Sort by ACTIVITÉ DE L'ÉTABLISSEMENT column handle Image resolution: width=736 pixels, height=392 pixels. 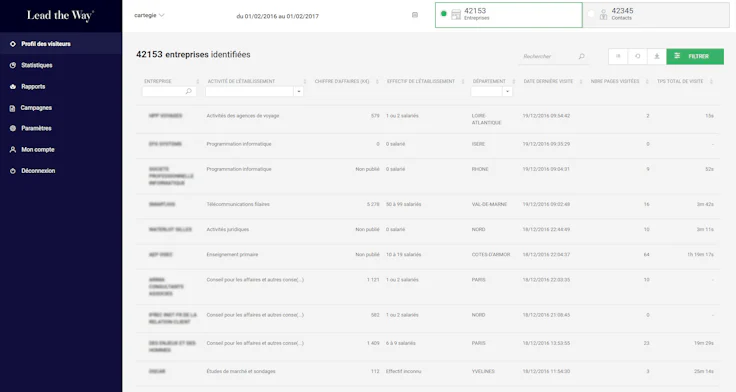(305, 82)
